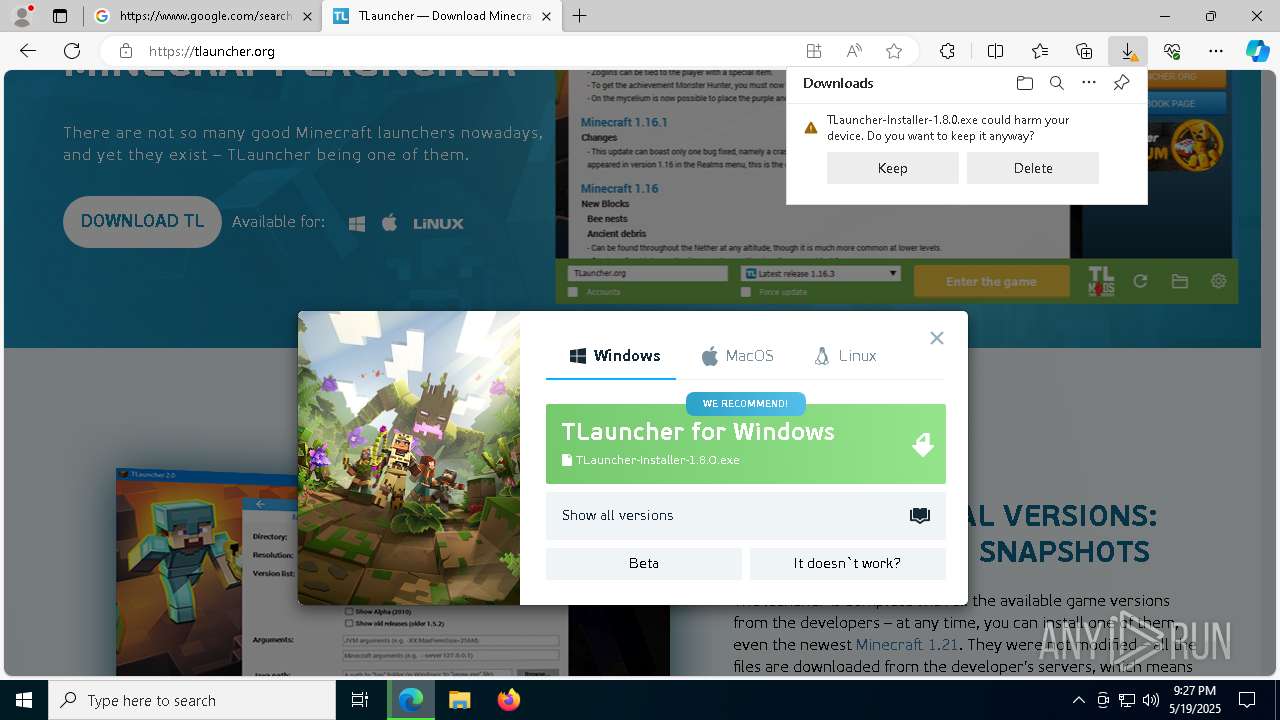Switch to the Windows tab
This screenshot has width=1280, height=720.
615,356
